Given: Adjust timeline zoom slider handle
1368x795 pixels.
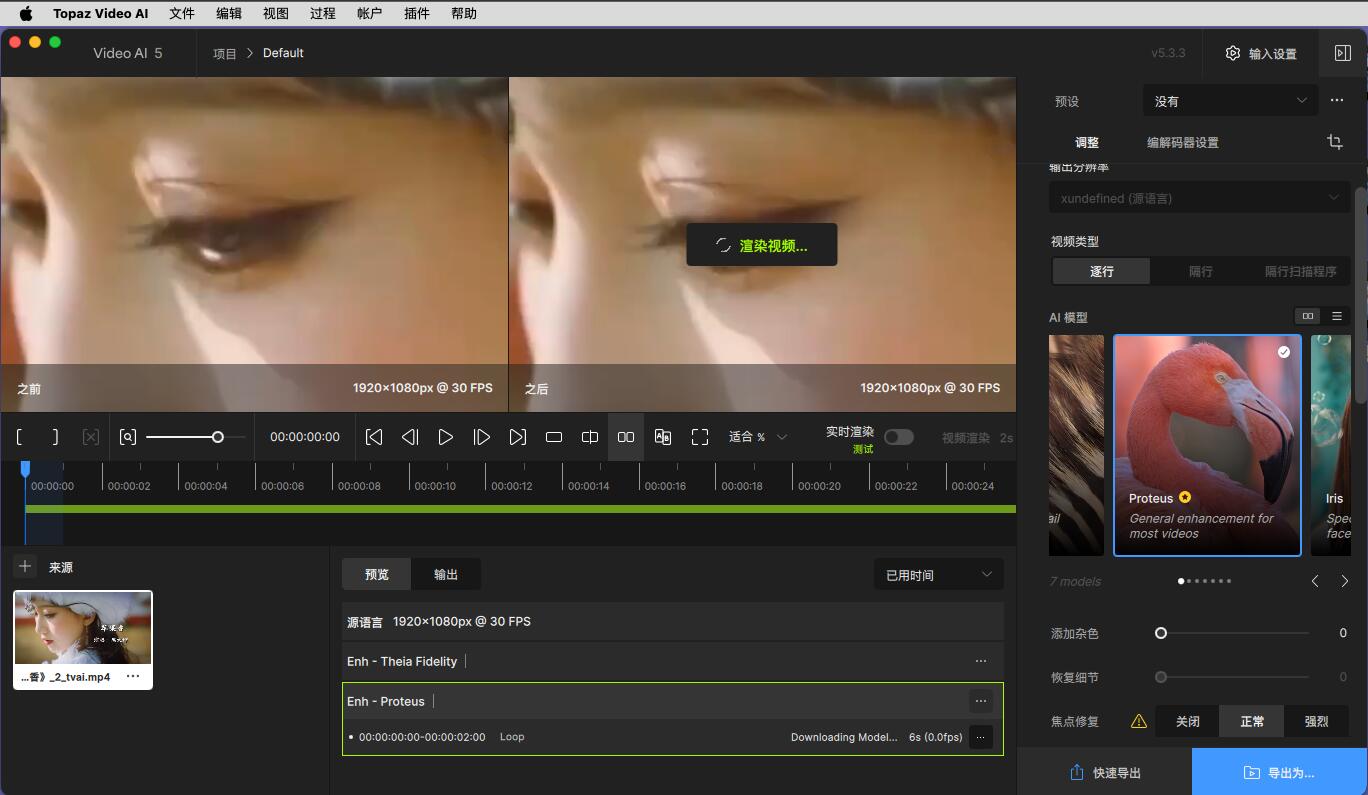Looking at the screenshot, I should click(x=217, y=437).
